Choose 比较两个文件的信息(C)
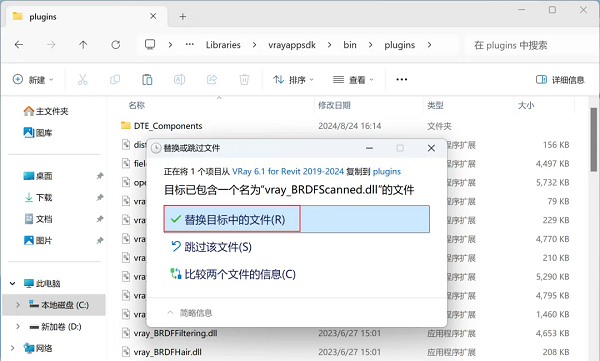This screenshot has width=600, height=361. [233, 274]
